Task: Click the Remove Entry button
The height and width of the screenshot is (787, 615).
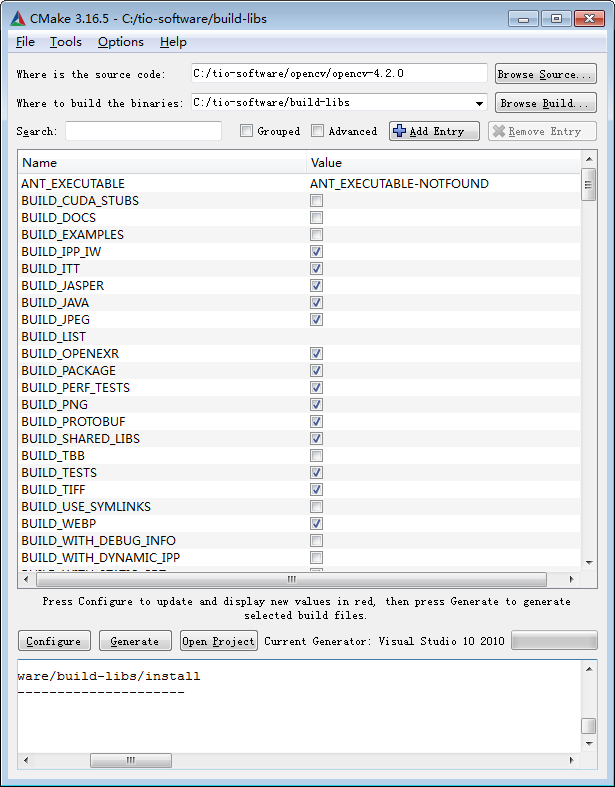Action: (542, 131)
